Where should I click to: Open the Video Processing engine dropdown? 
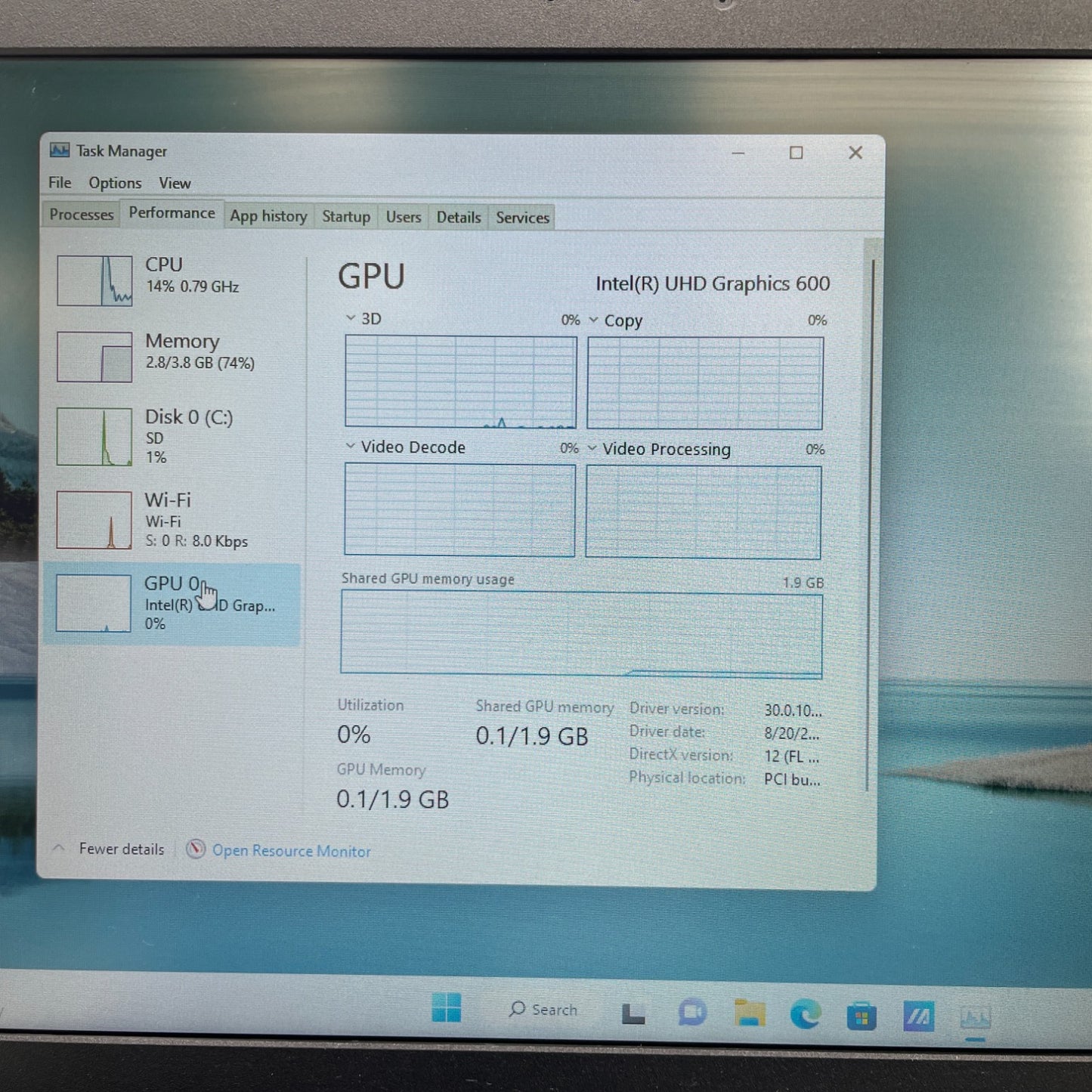(592, 447)
